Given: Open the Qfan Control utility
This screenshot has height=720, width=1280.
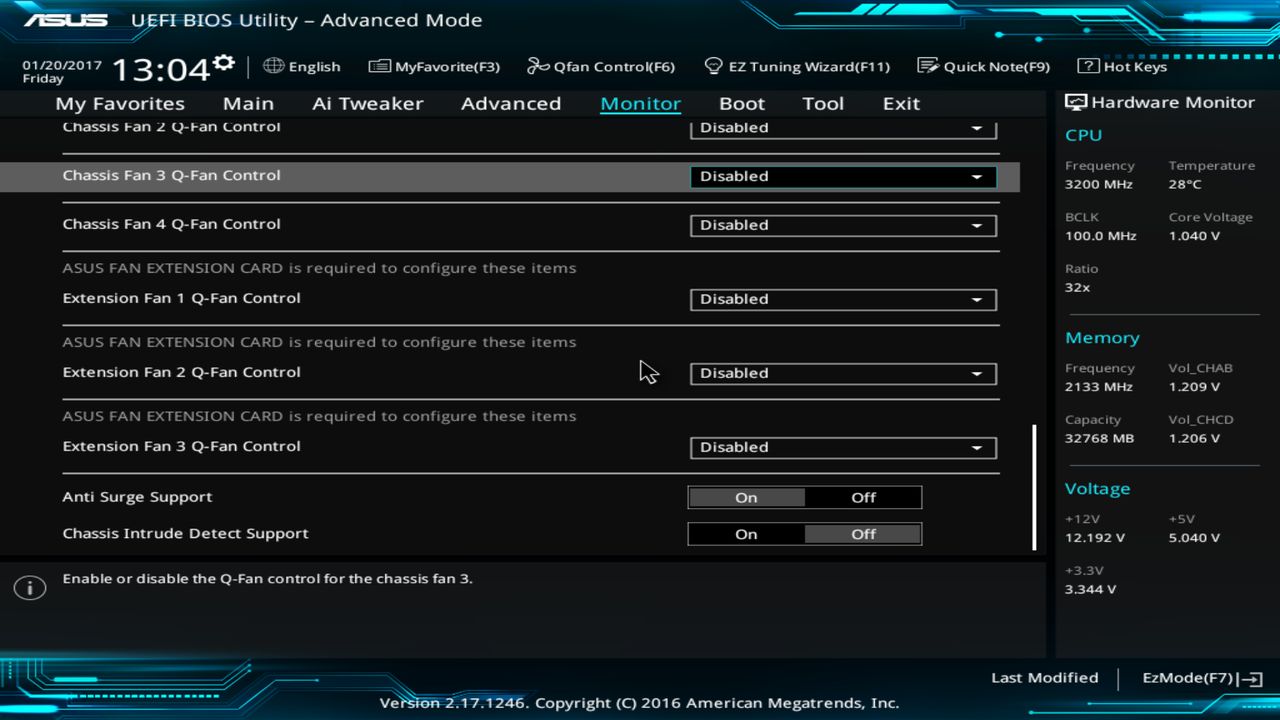Looking at the screenshot, I should point(600,66).
